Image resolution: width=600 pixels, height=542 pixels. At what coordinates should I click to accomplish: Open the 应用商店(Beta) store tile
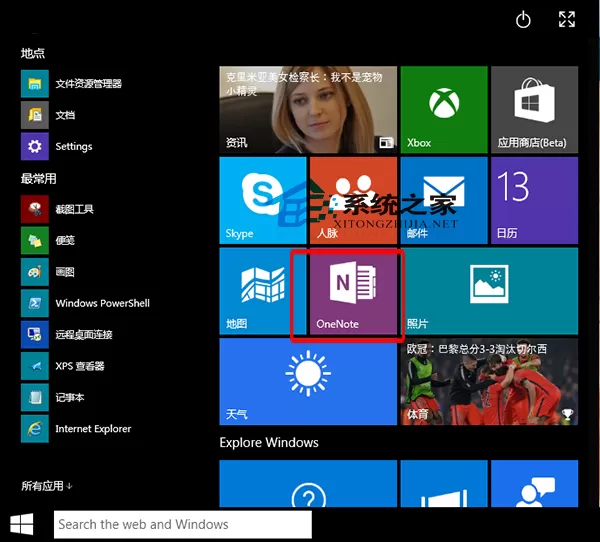535,110
